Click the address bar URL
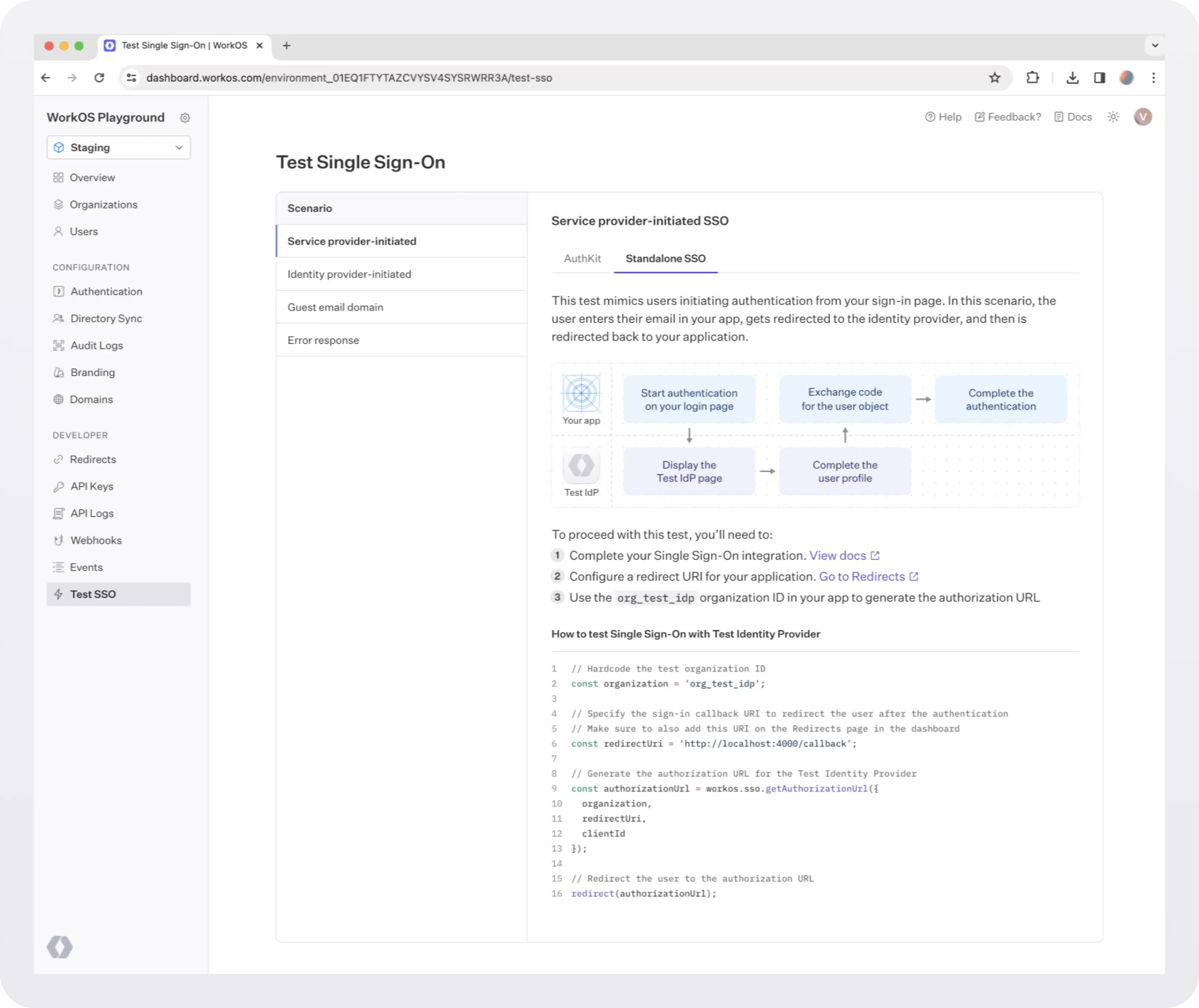Image resolution: width=1199 pixels, height=1008 pixels. 348,78
